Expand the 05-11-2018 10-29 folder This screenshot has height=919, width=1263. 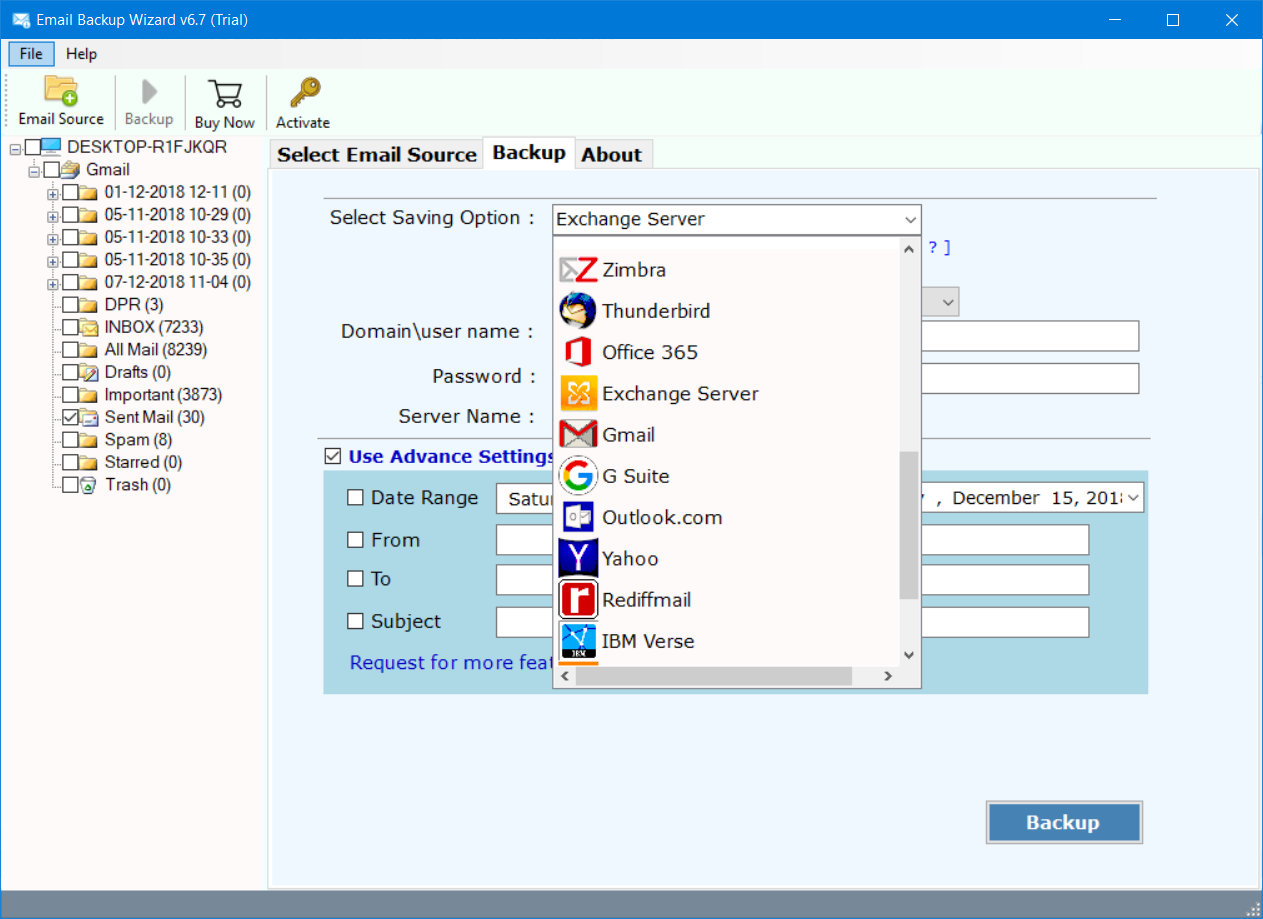53,215
